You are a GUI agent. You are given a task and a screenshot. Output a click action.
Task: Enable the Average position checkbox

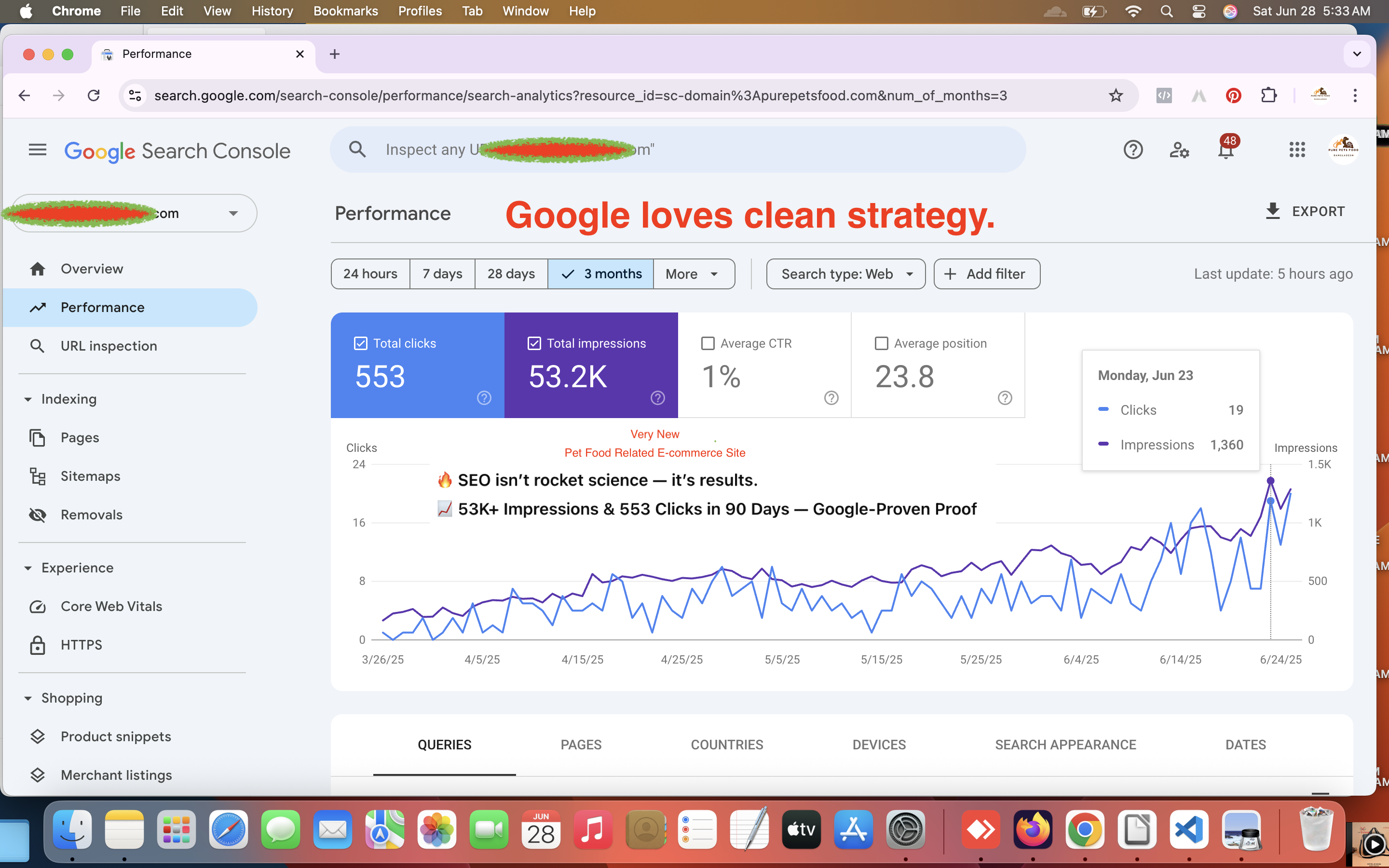pos(881,343)
